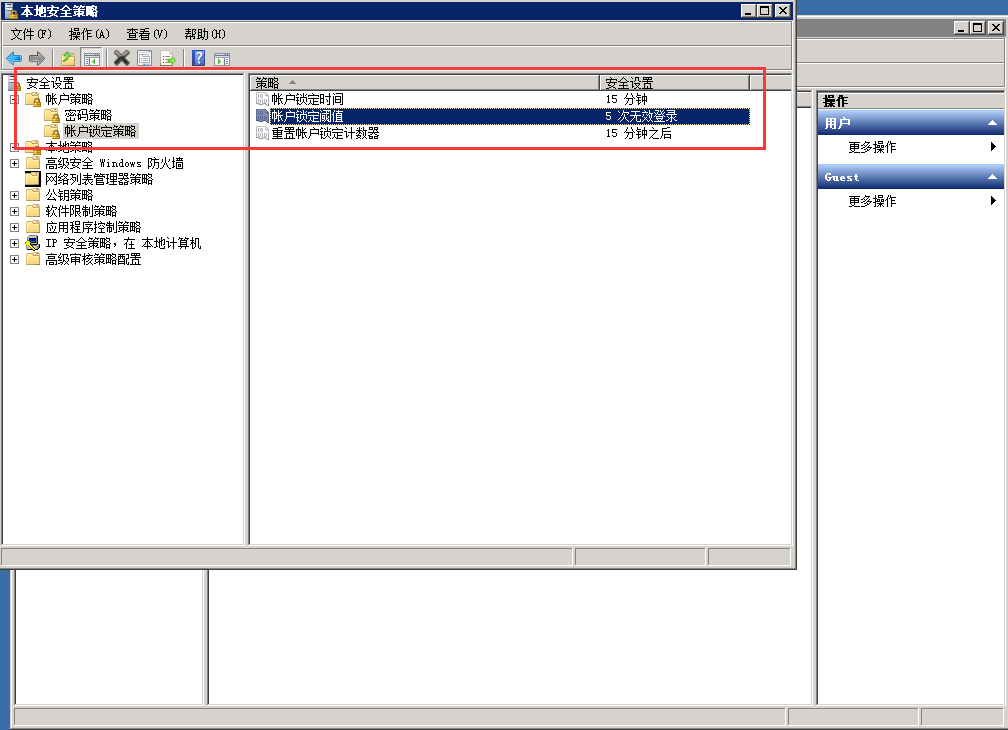Image resolution: width=1008 pixels, height=730 pixels.
Task: Click the 应用程序控制策略 folder icon
Action: coord(33,227)
